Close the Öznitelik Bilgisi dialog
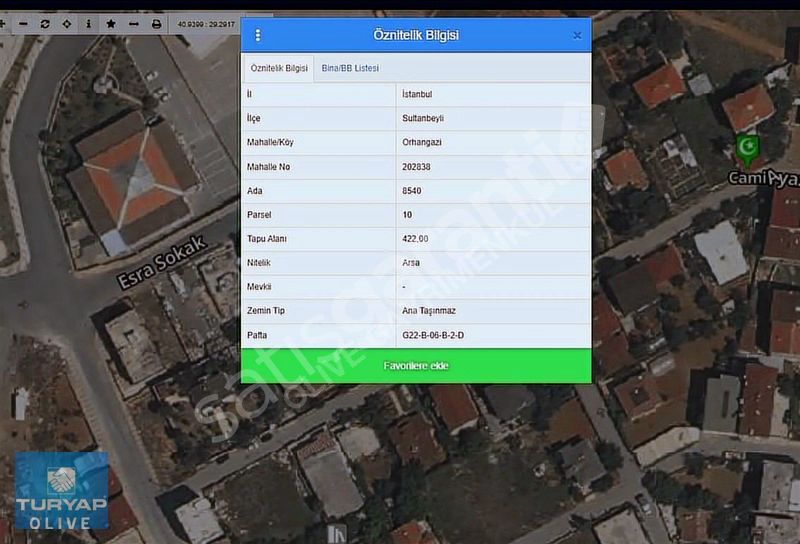The height and width of the screenshot is (544, 800). coord(577,35)
